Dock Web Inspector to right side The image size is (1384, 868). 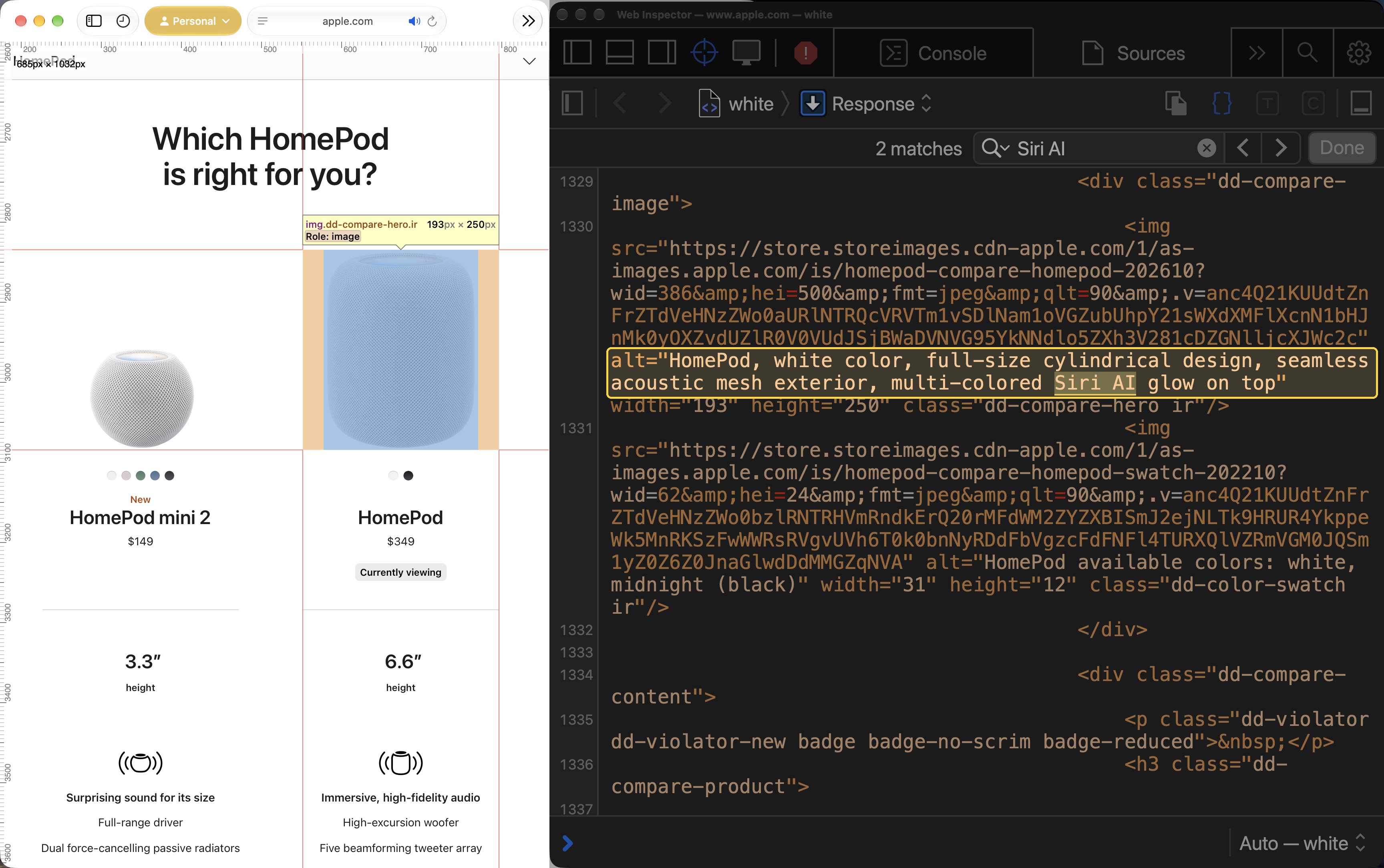(662, 53)
